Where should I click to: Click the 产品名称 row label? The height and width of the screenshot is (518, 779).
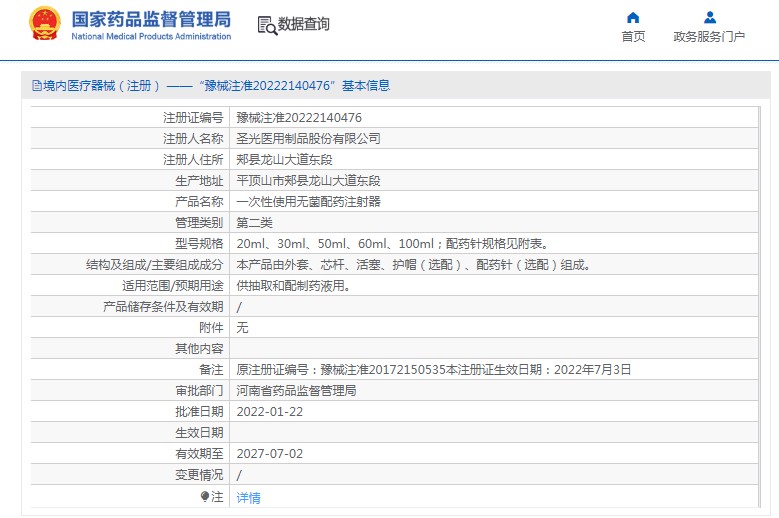pos(199,202)
